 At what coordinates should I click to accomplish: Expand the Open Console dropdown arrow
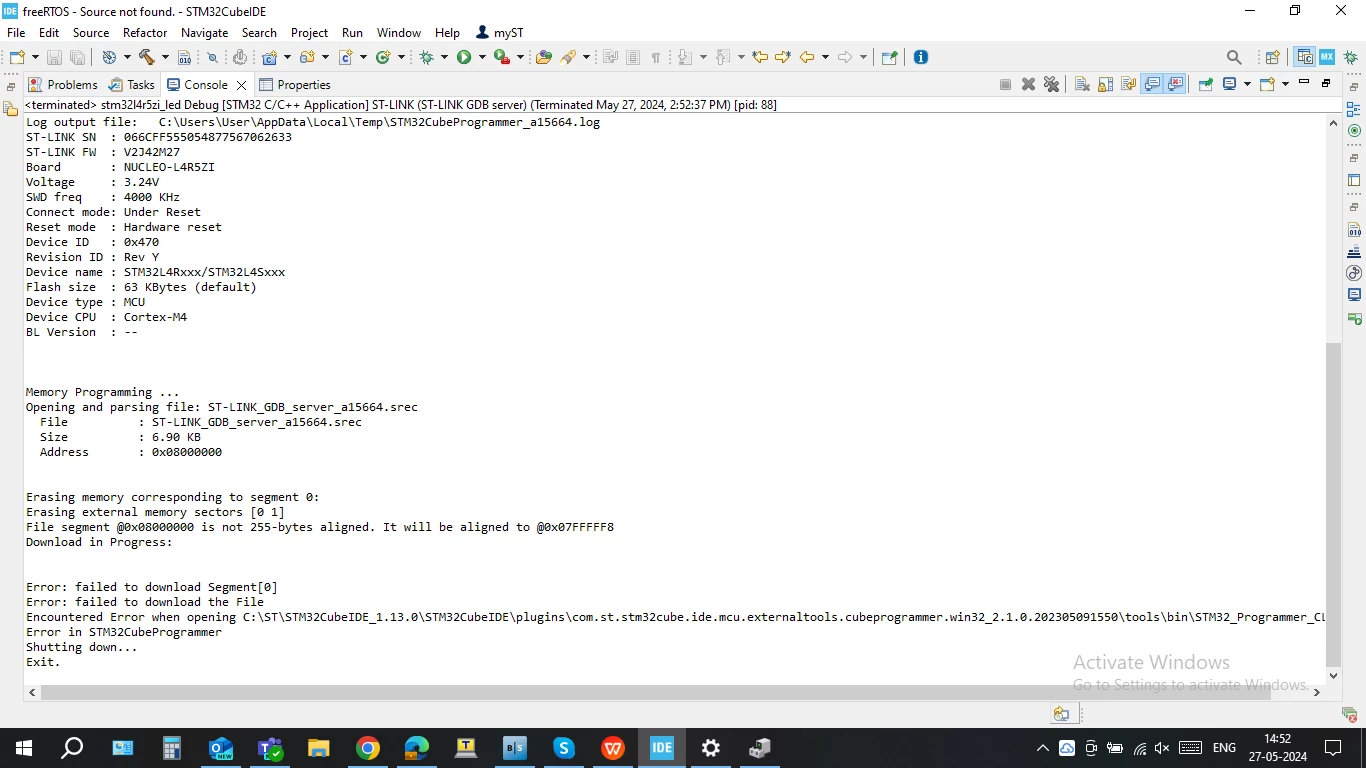click(1285, 85)
